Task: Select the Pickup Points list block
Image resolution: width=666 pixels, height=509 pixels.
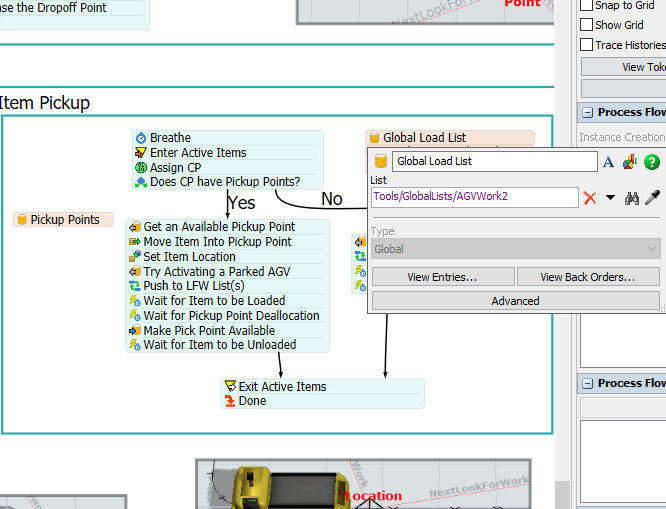Action: (x=63, y=220)
